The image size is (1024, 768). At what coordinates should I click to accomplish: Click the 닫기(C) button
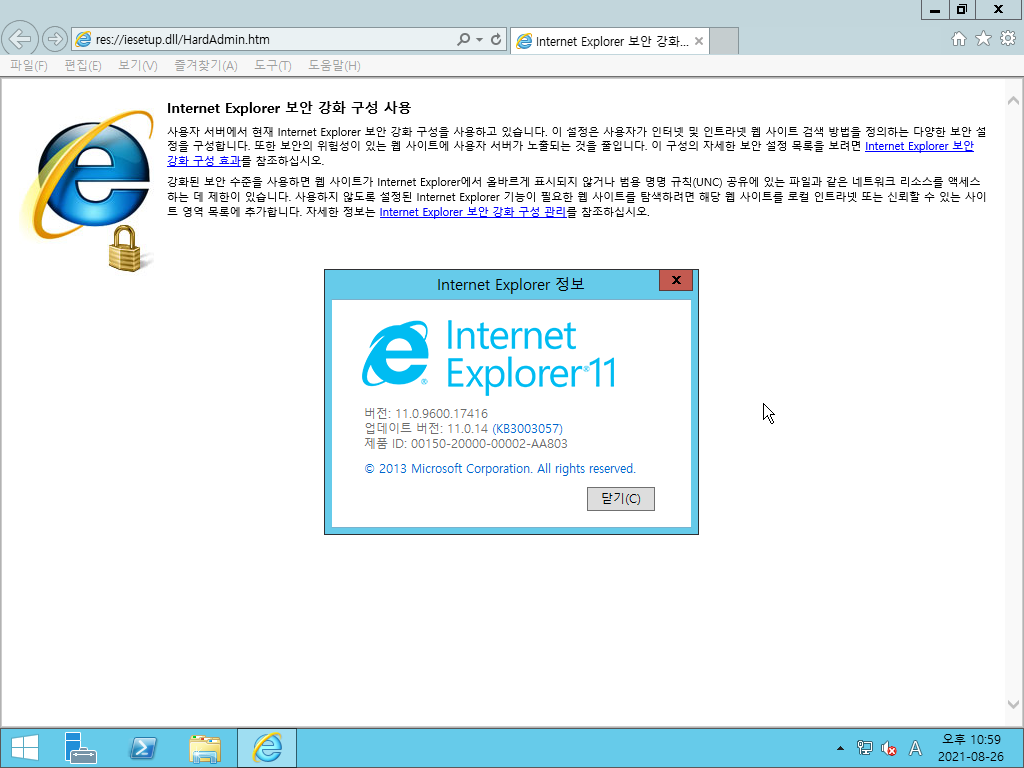click(x=620, y=499)
